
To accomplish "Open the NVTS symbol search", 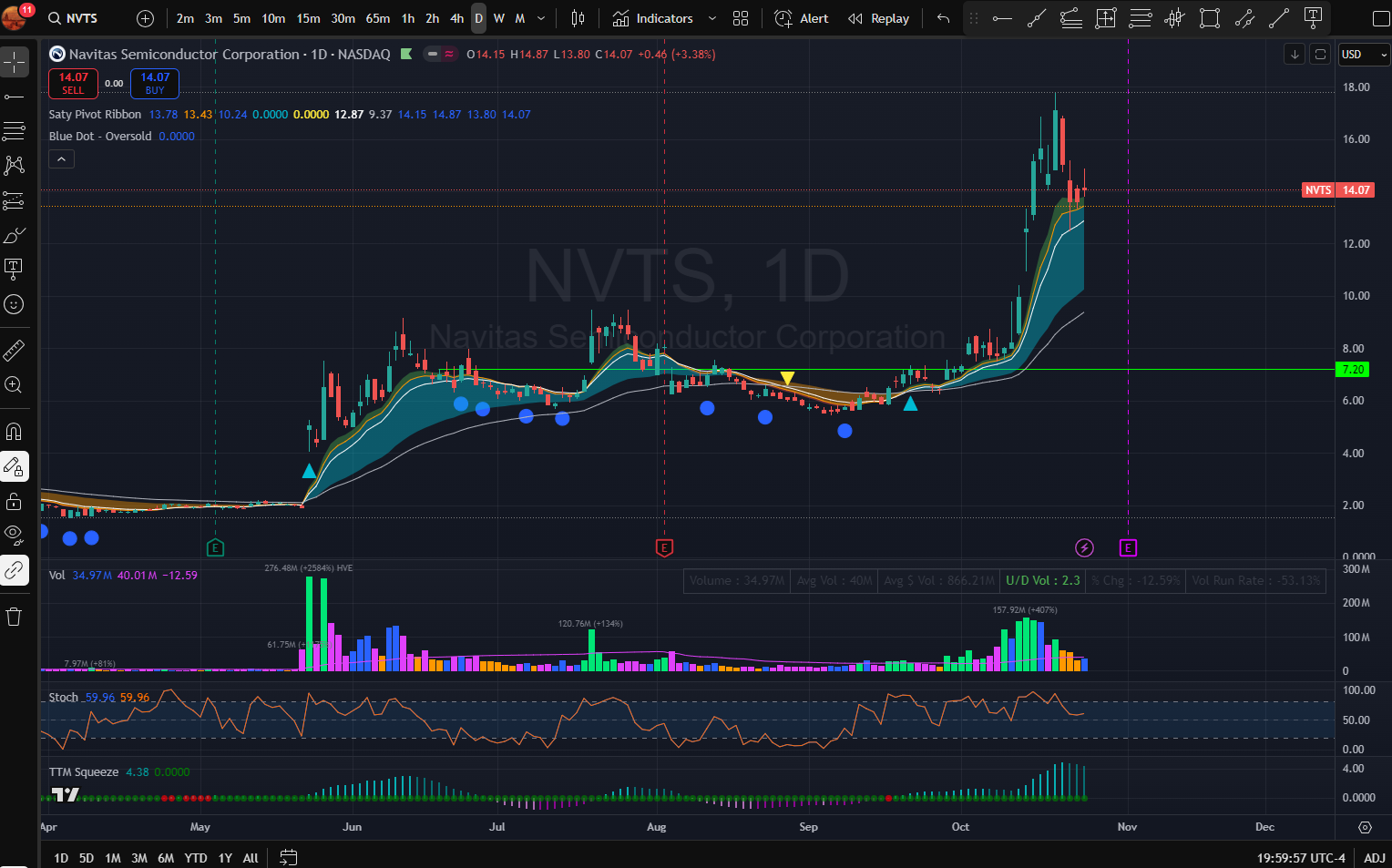I will pos(74,18).
